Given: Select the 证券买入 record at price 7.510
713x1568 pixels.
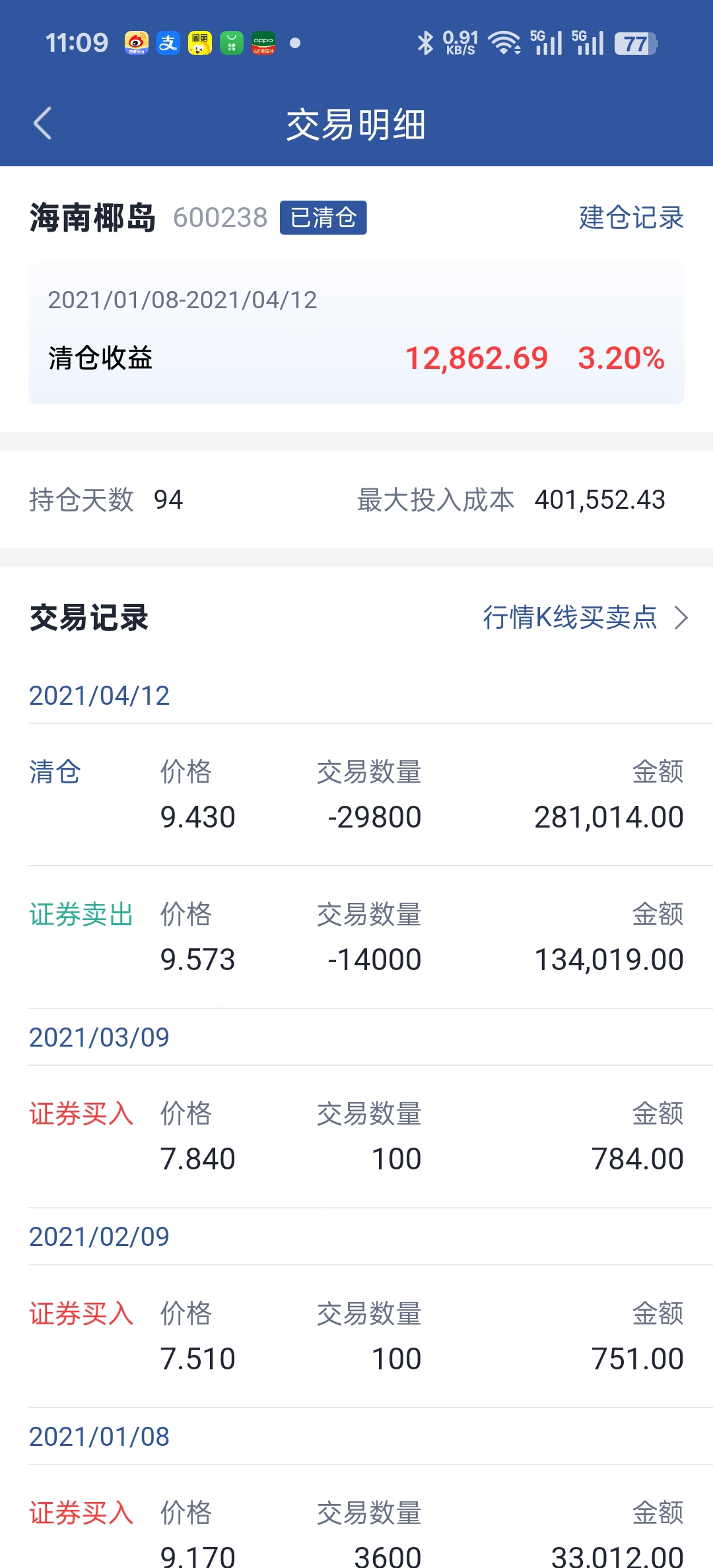Looking at the screenshot, I should (356, 1336).
